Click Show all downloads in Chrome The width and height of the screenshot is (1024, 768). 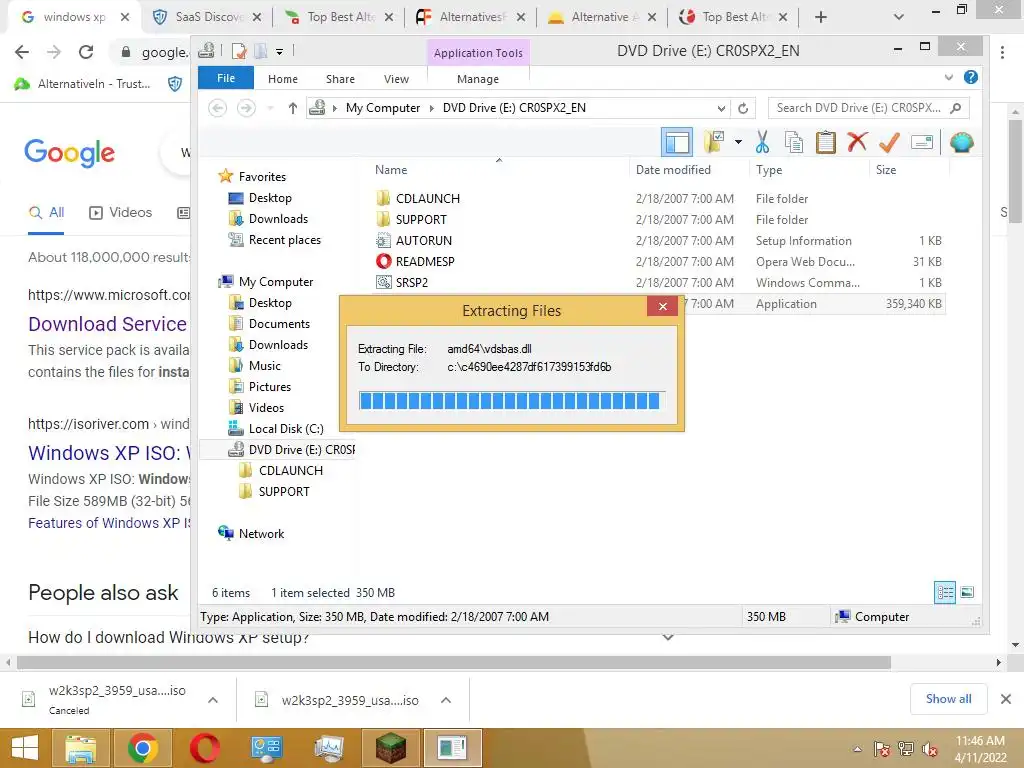click(948, 699)
